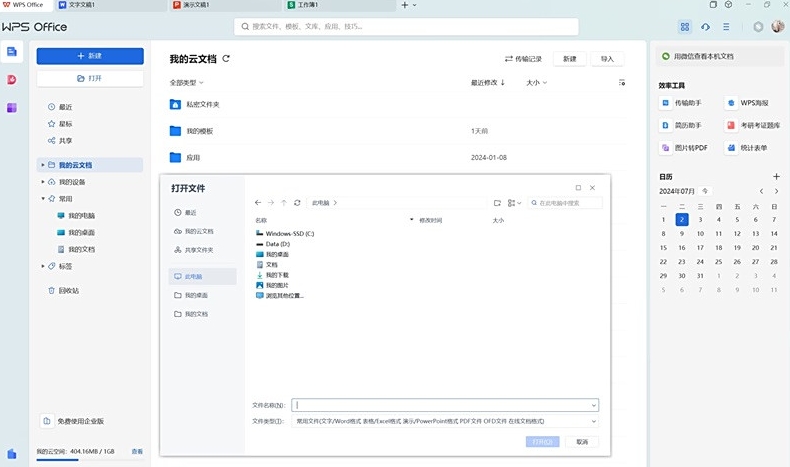Open the WPS海报 tool
This screenshot has width=790, height=467.
[x=745, y=103]
